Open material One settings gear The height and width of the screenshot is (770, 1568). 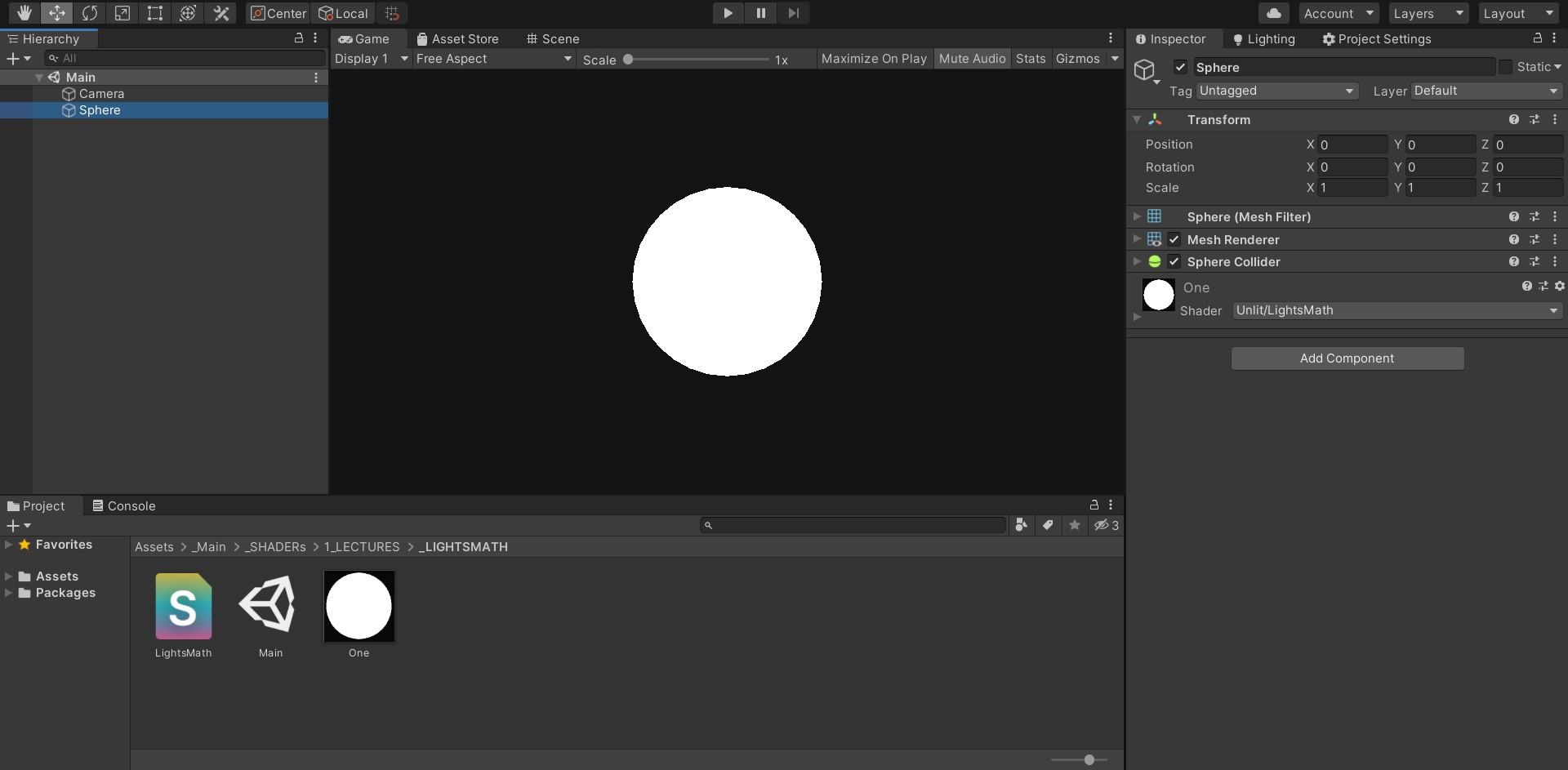(x=1560, y=286)
